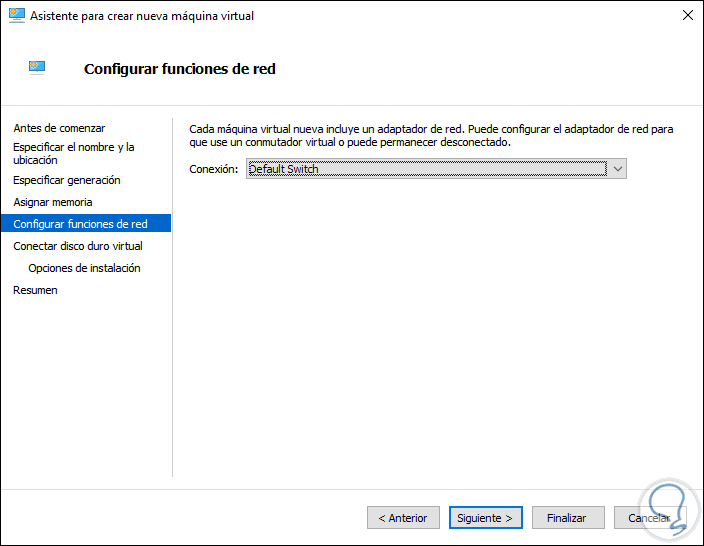Viewport: 704px width, 546px height.
Task: Open Especificar el nombre y la ubicación step
Action: (73, 153)
